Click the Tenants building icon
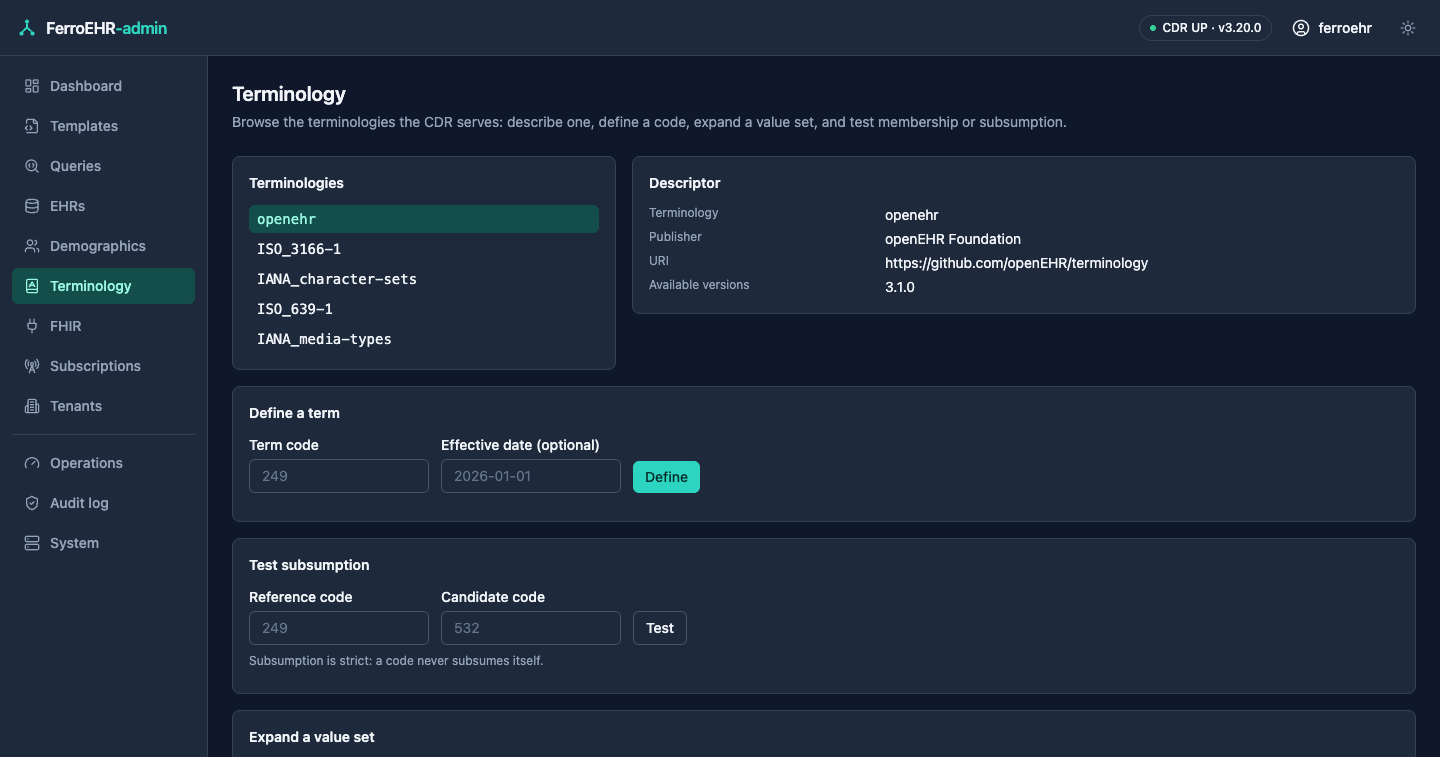 [32, 406]
